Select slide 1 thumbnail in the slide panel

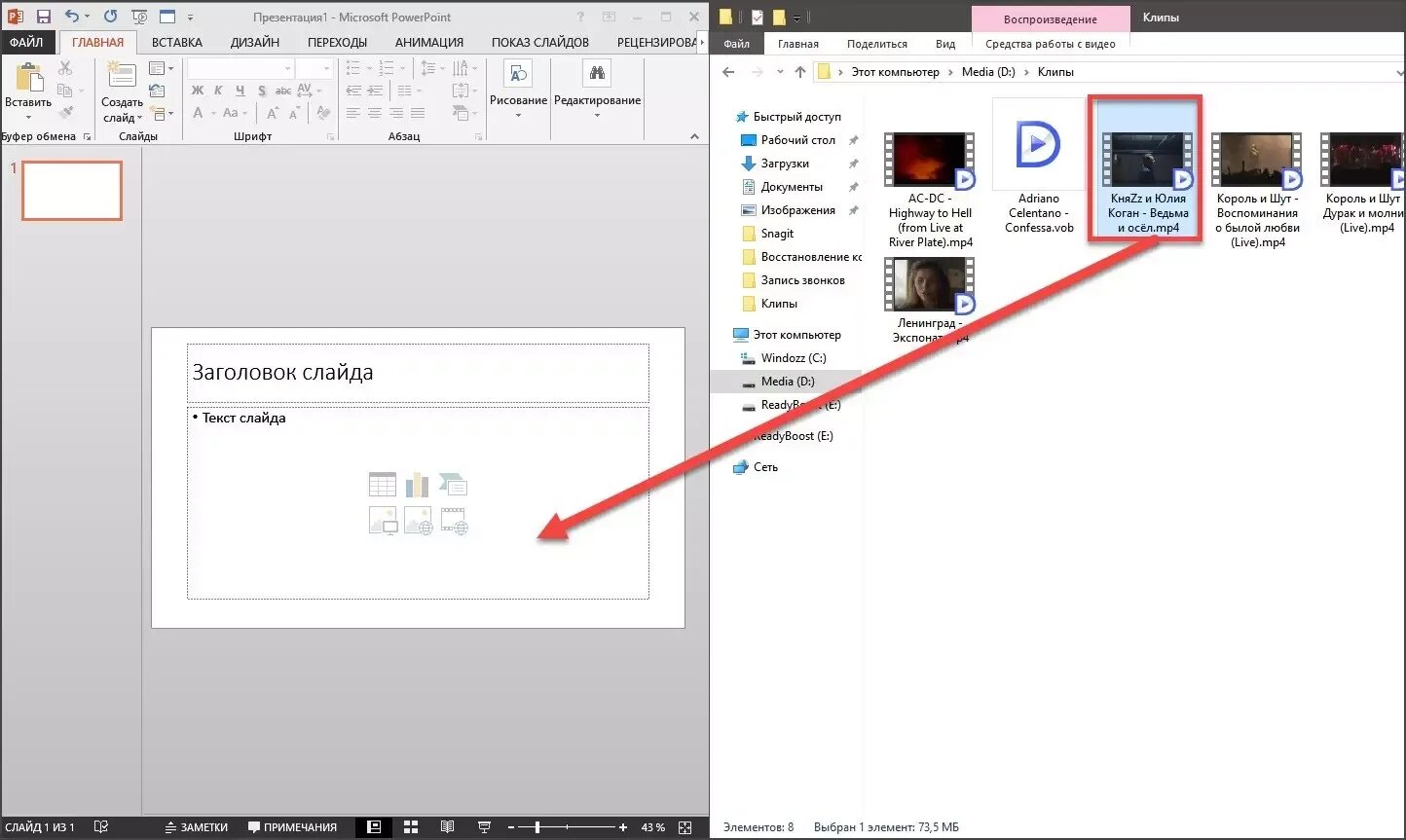coord(72,191)
